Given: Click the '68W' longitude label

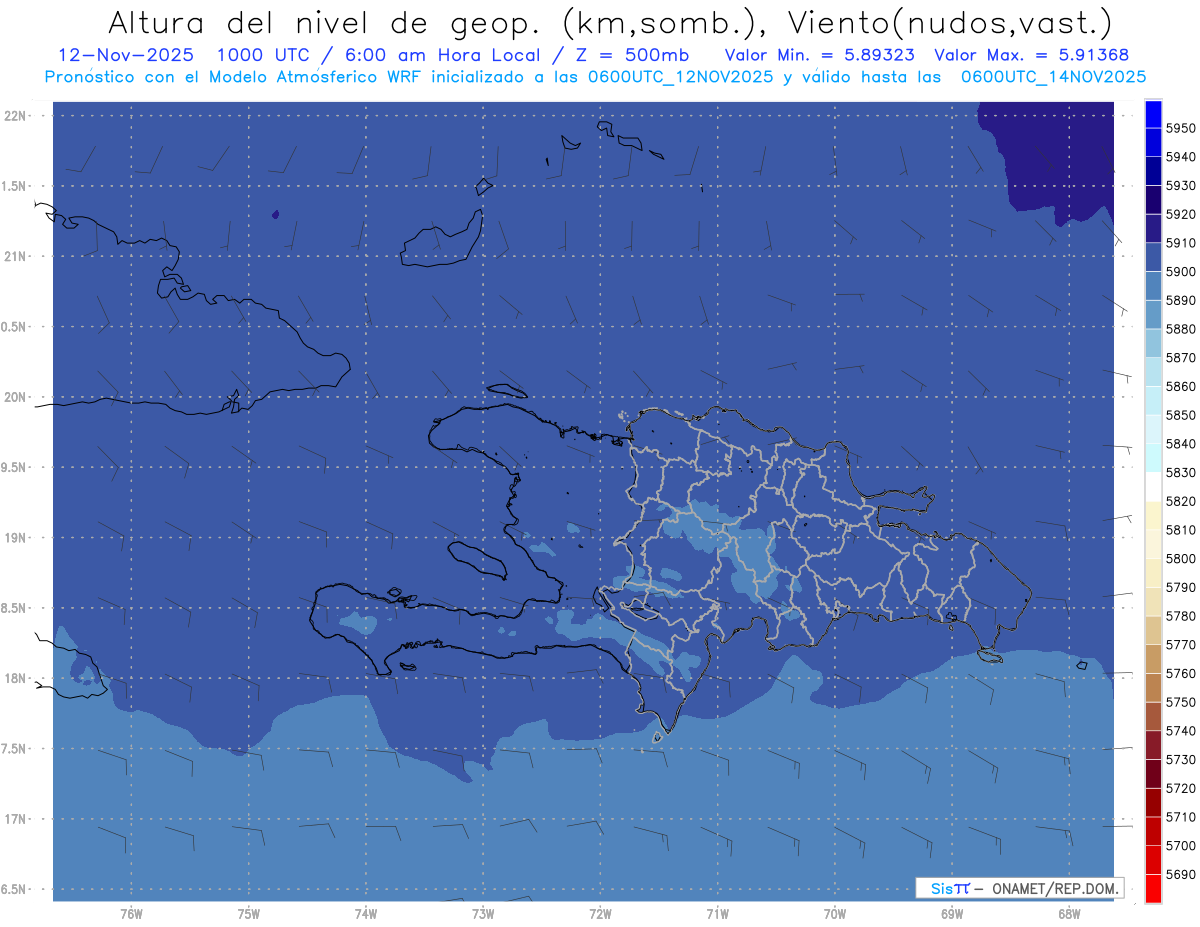Looking at the screenshot, I should [x=1068, y=914].
